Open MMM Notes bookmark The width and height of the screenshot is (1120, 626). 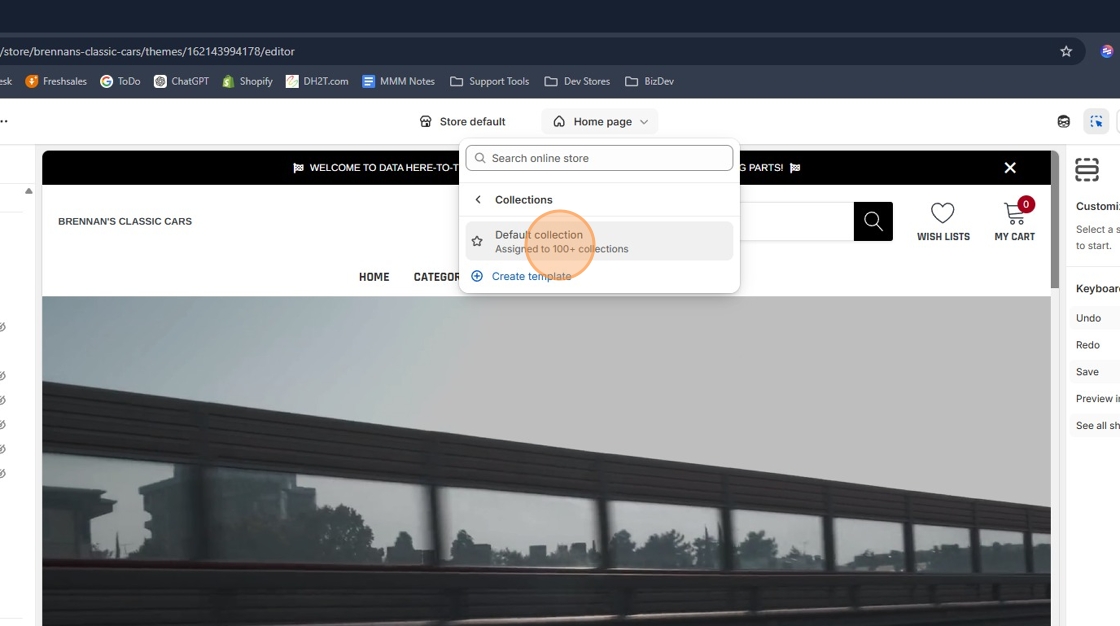pyautogui.click(x=399, y=81)
